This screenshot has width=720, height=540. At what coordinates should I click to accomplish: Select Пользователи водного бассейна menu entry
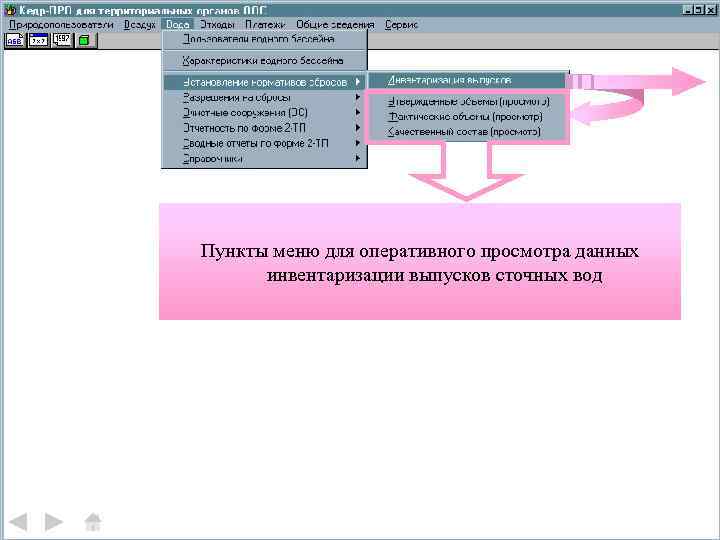[x=264, y=39]
